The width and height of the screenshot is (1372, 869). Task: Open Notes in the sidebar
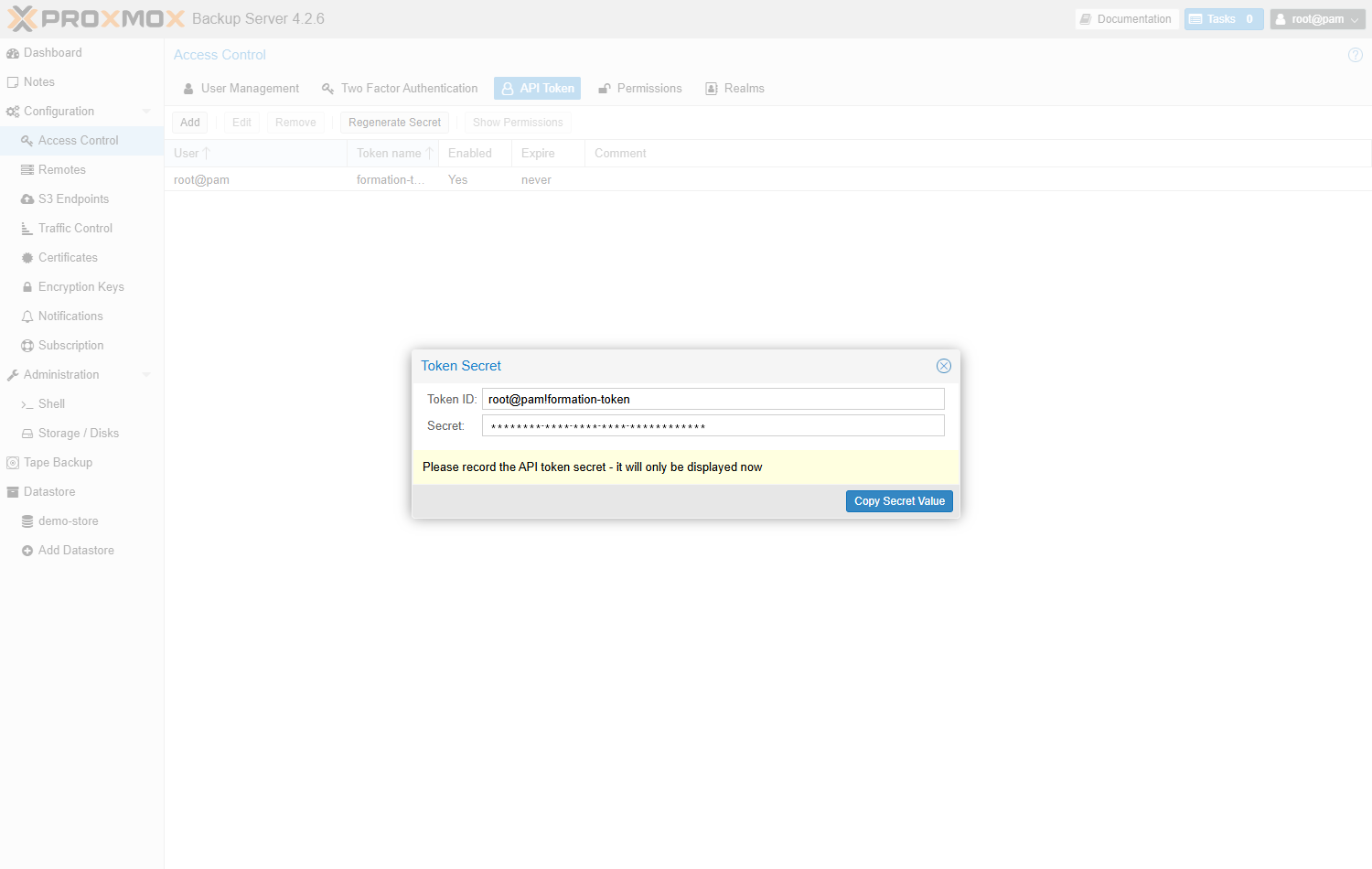point(81,82)
